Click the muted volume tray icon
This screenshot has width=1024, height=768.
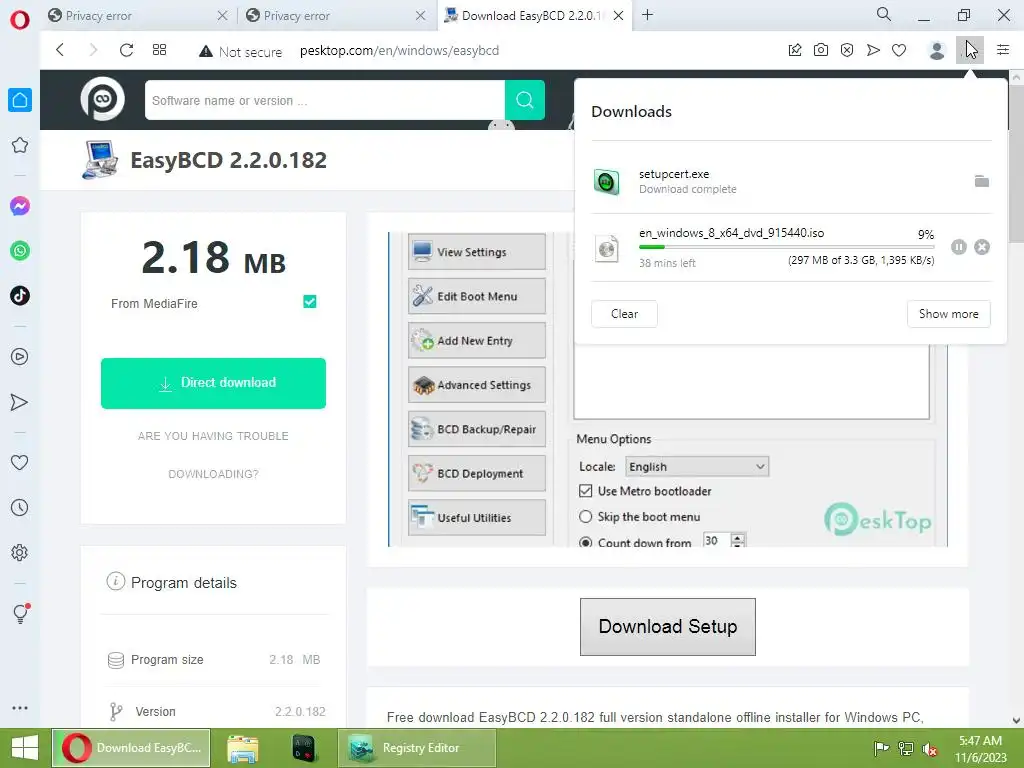coord(930,749)
